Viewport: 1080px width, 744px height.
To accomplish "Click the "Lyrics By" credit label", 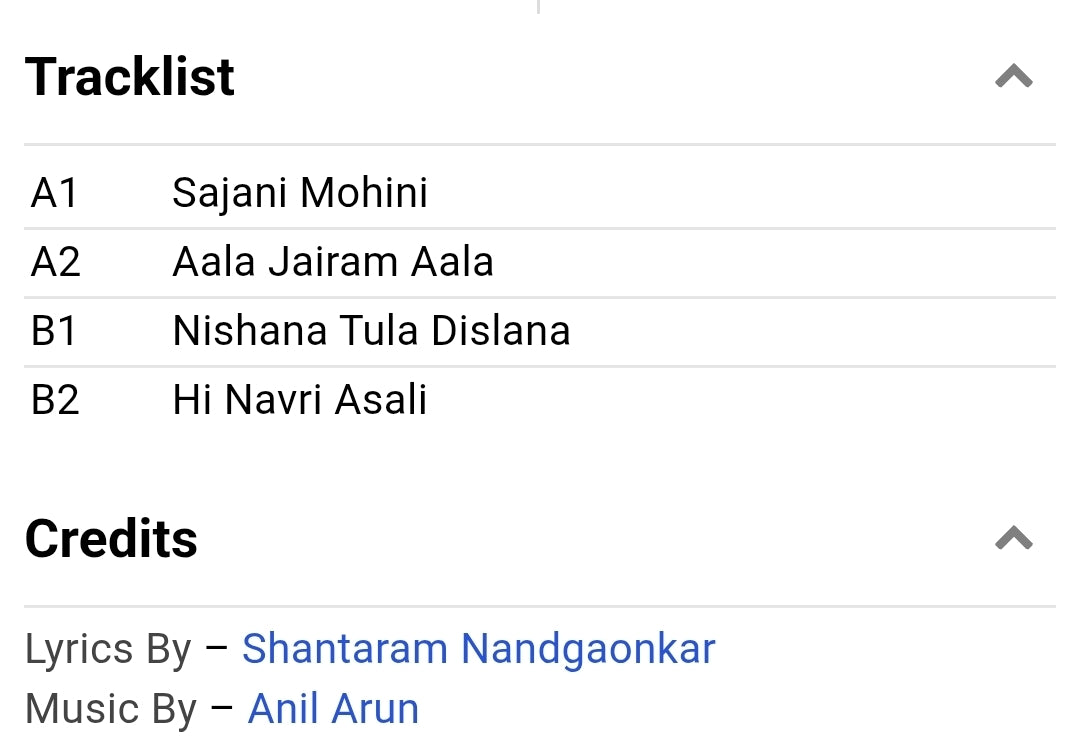I will [x=108, y=650].
